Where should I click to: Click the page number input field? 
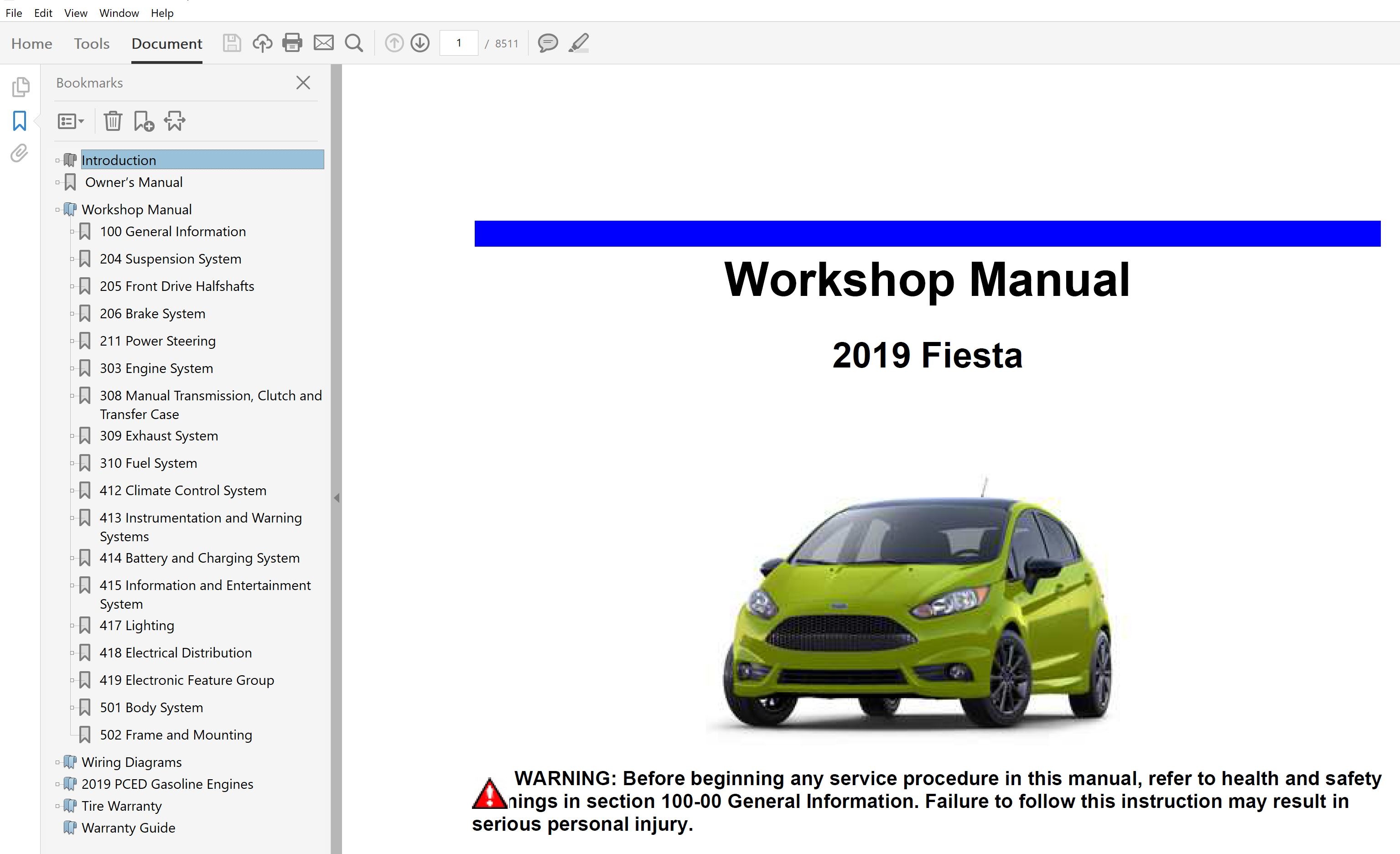458,43
